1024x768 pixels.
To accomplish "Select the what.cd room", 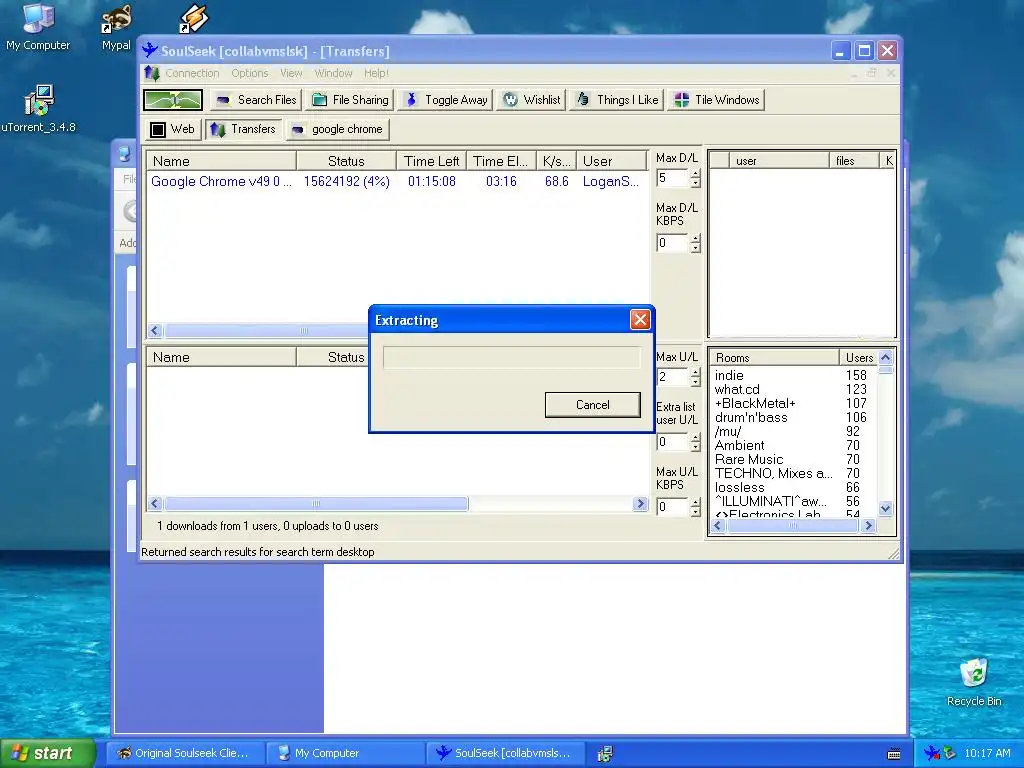I will coord(791,390).
